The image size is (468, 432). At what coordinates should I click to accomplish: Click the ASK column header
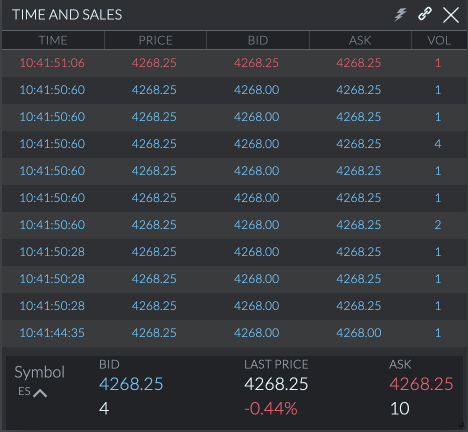(360, 40)
